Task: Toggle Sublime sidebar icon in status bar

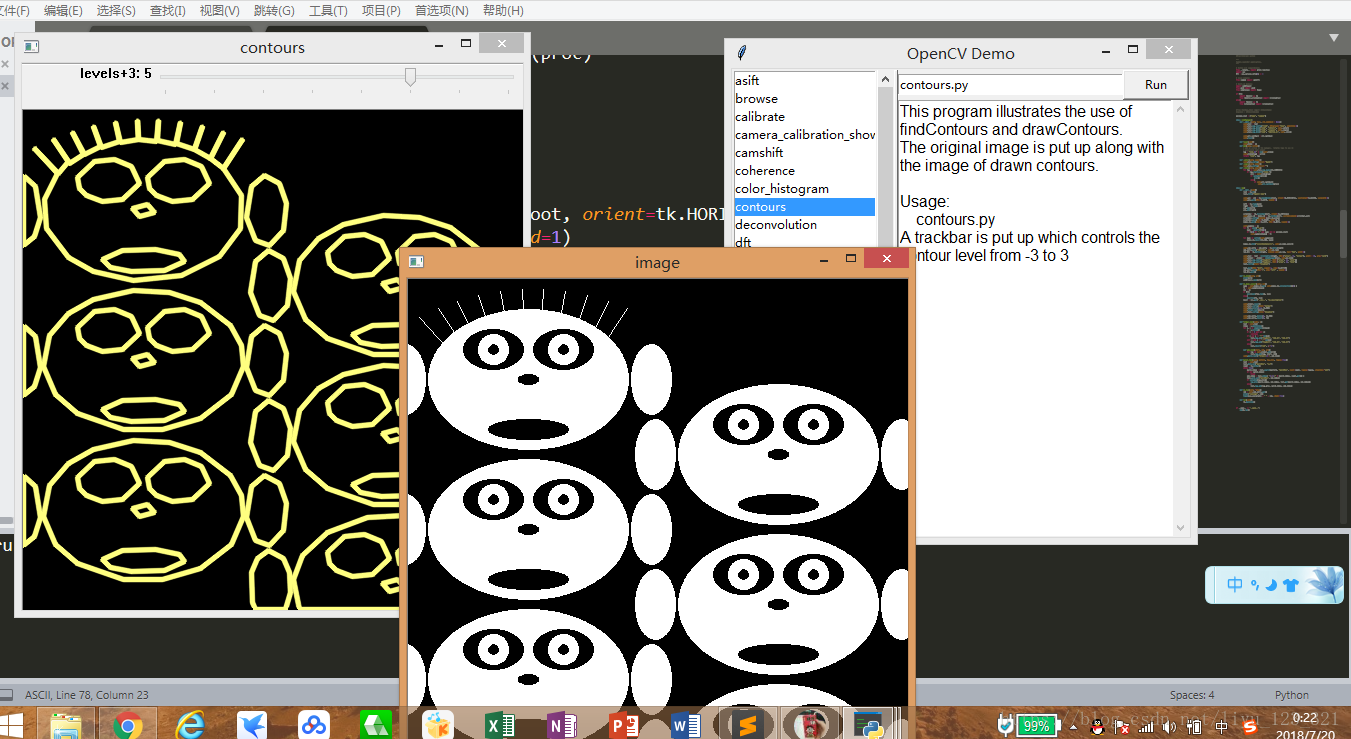Action: tap(7, 694)
